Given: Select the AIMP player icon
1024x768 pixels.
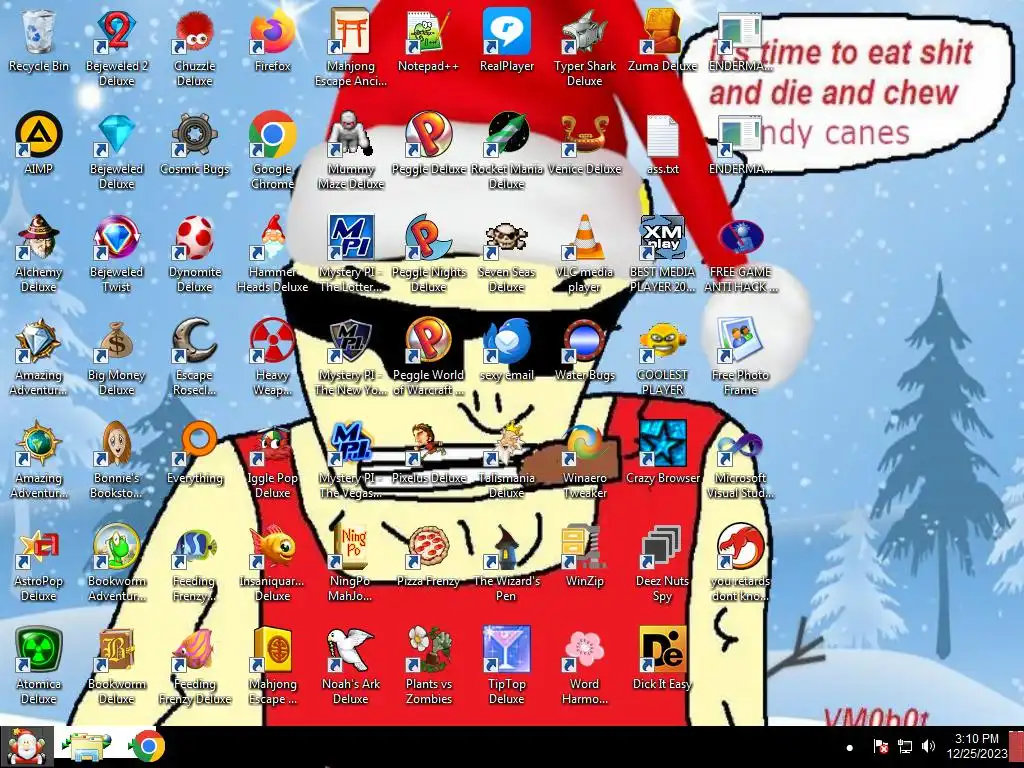Looking at the screenshot, I should (39, 135).
